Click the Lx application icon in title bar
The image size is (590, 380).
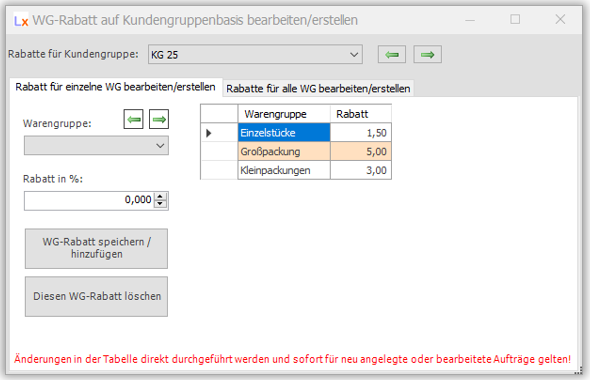[x=21, y=20]
